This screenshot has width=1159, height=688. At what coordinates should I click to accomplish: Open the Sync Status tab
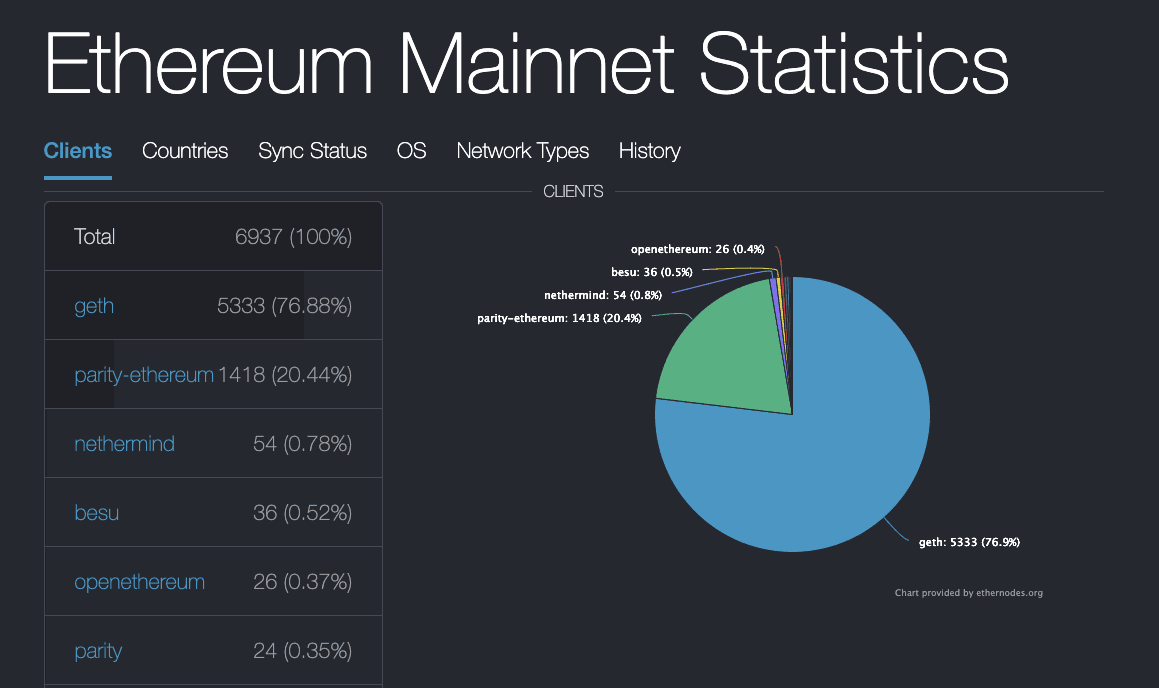pos(312,150)
